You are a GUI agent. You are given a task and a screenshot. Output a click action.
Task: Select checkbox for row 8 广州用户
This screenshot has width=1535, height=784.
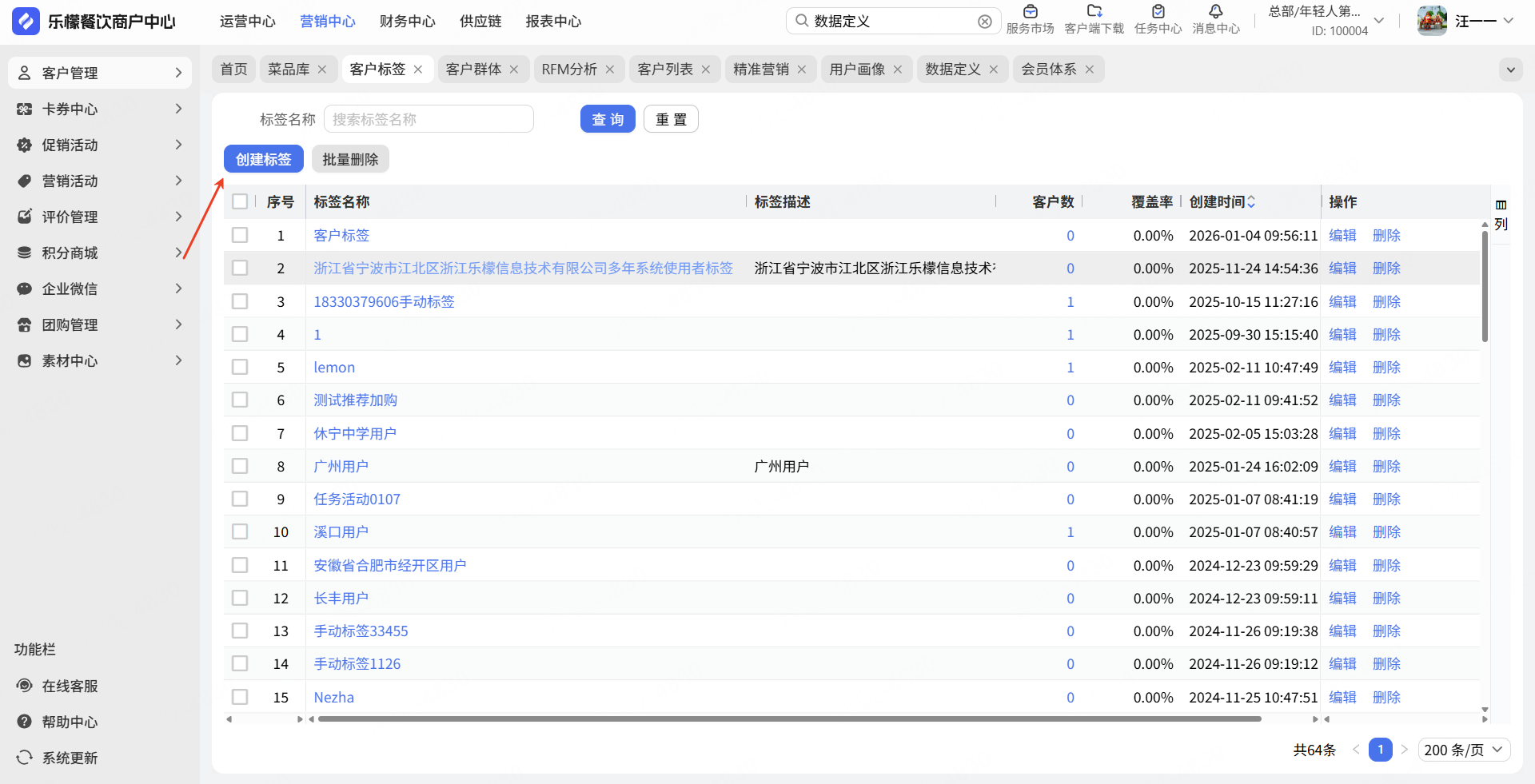click(240, 467)
